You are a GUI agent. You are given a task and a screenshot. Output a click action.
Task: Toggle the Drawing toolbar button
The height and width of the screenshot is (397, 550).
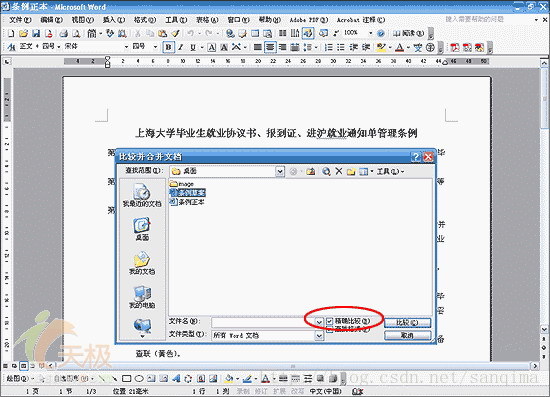308,33
